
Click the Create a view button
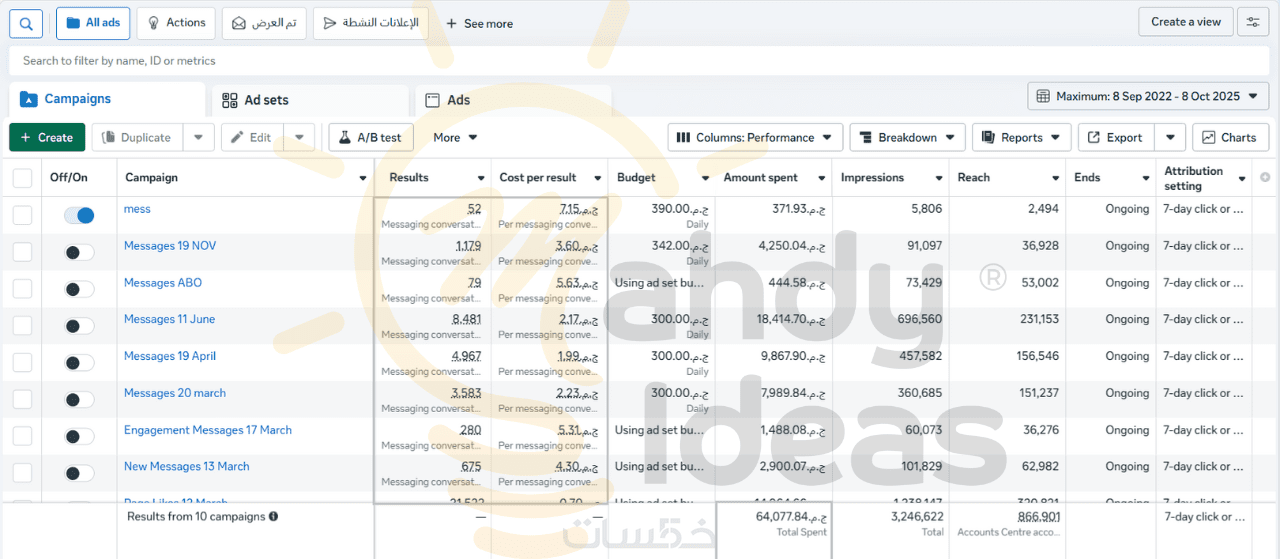coord(1186,22)
